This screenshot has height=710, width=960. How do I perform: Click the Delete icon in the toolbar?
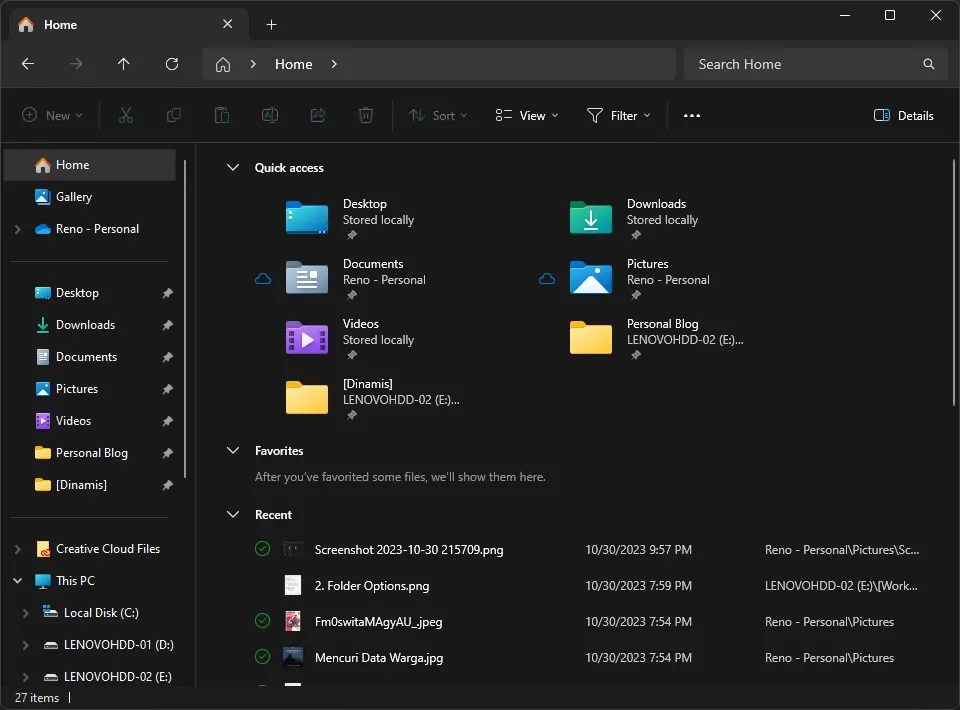pos(365,115)
